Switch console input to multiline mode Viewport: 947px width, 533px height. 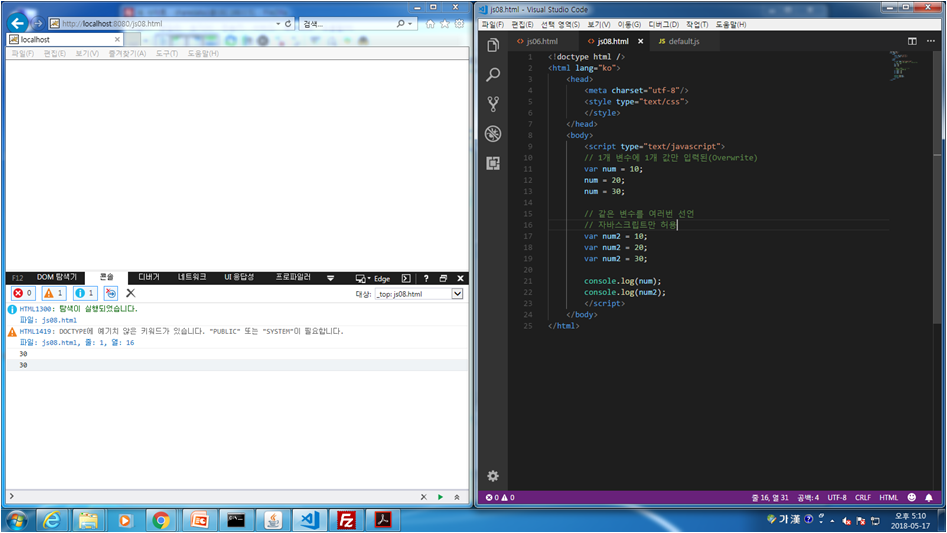(457, 497)
